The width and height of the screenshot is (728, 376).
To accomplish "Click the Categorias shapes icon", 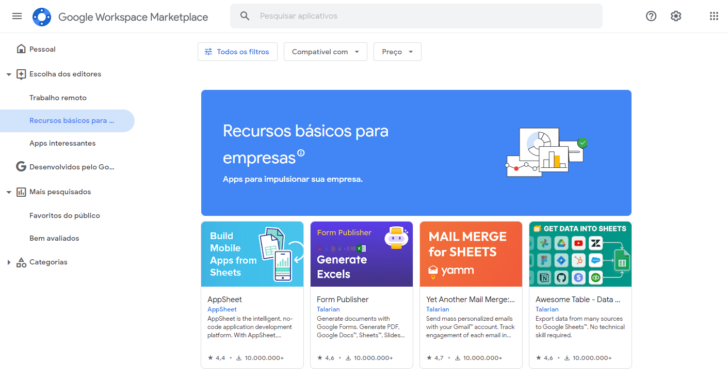I will point(21,262).
